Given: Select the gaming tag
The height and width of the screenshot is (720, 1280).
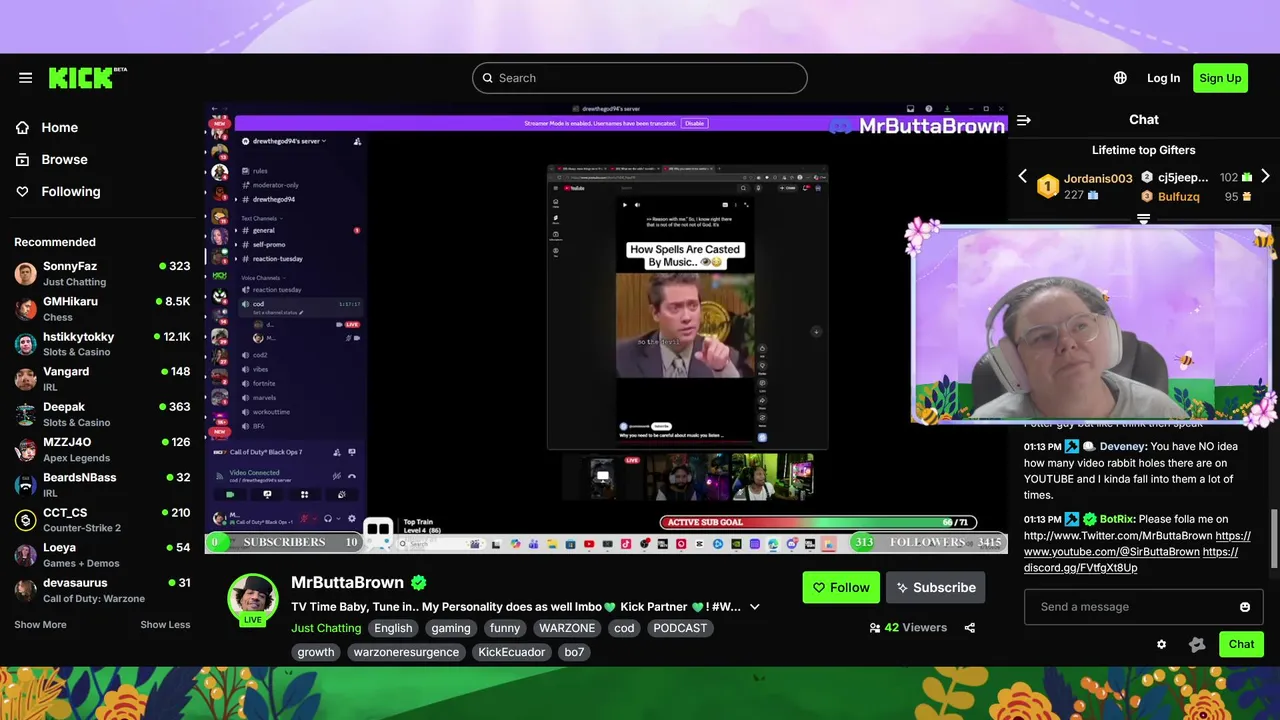Looking at the screenshot, I should [451, 628].
